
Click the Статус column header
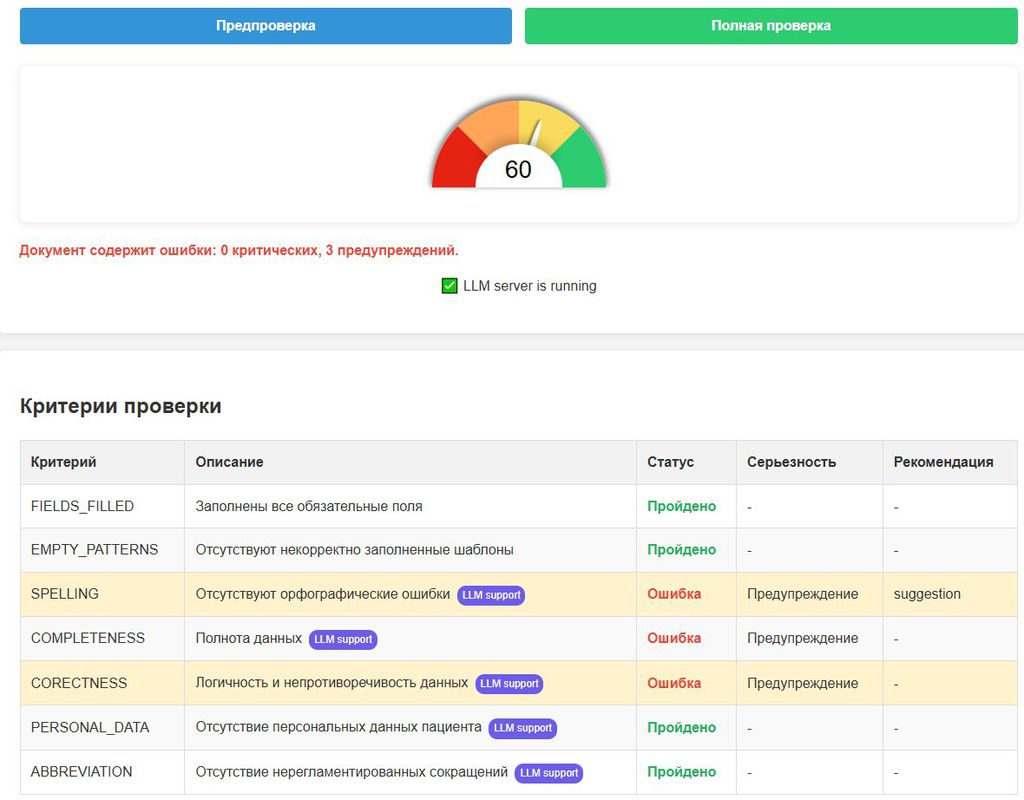(x=670, y=462)
